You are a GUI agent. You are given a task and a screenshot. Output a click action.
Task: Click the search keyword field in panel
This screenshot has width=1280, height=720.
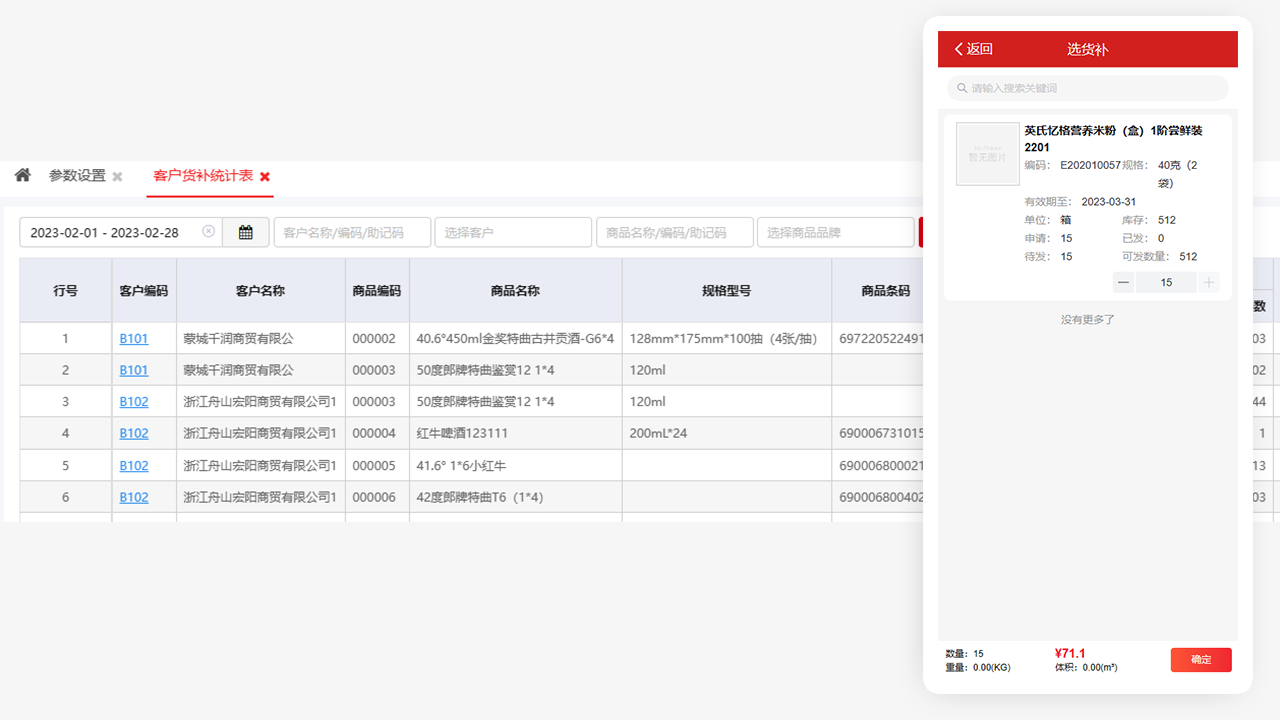1088,88
